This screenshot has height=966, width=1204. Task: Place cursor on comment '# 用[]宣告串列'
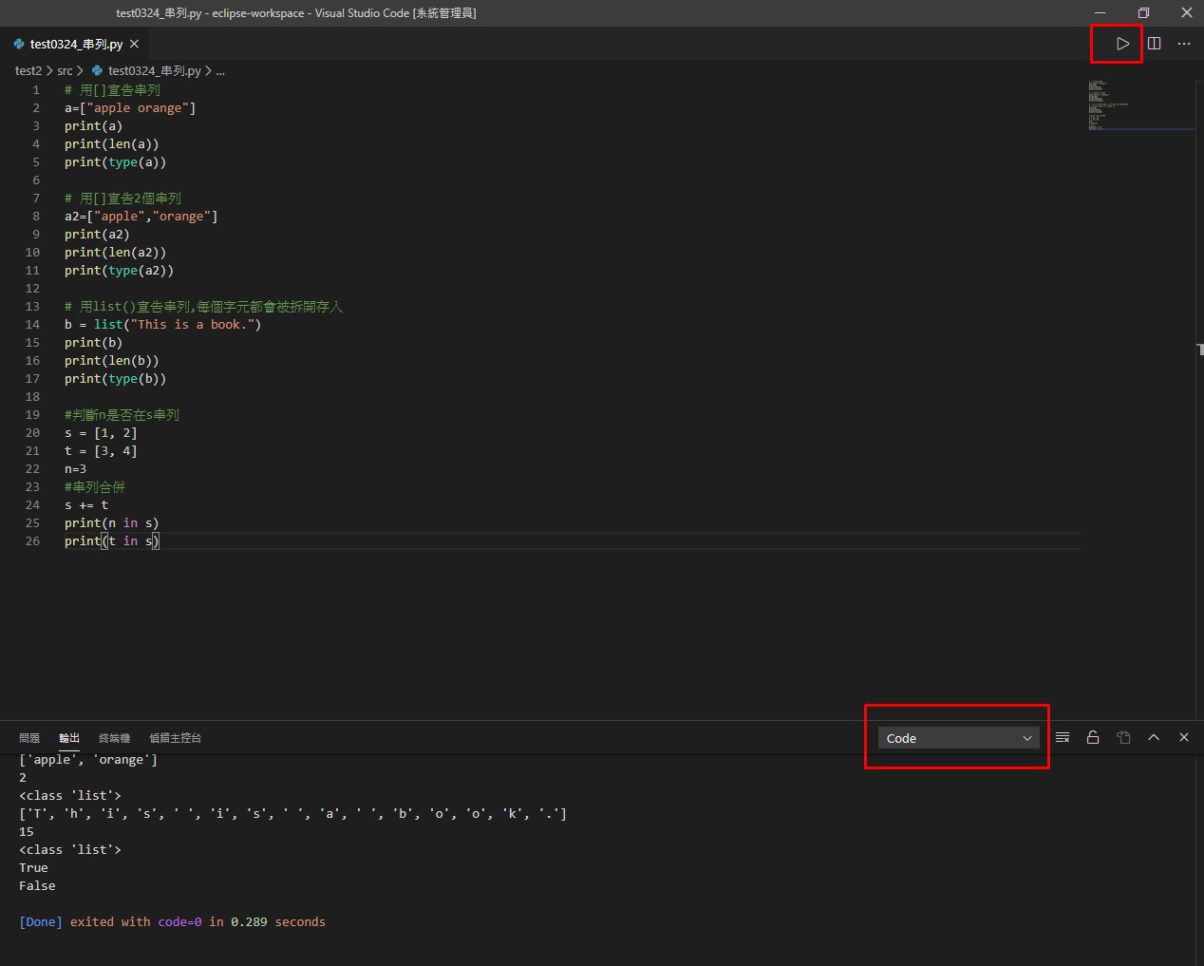click(112, 90)
